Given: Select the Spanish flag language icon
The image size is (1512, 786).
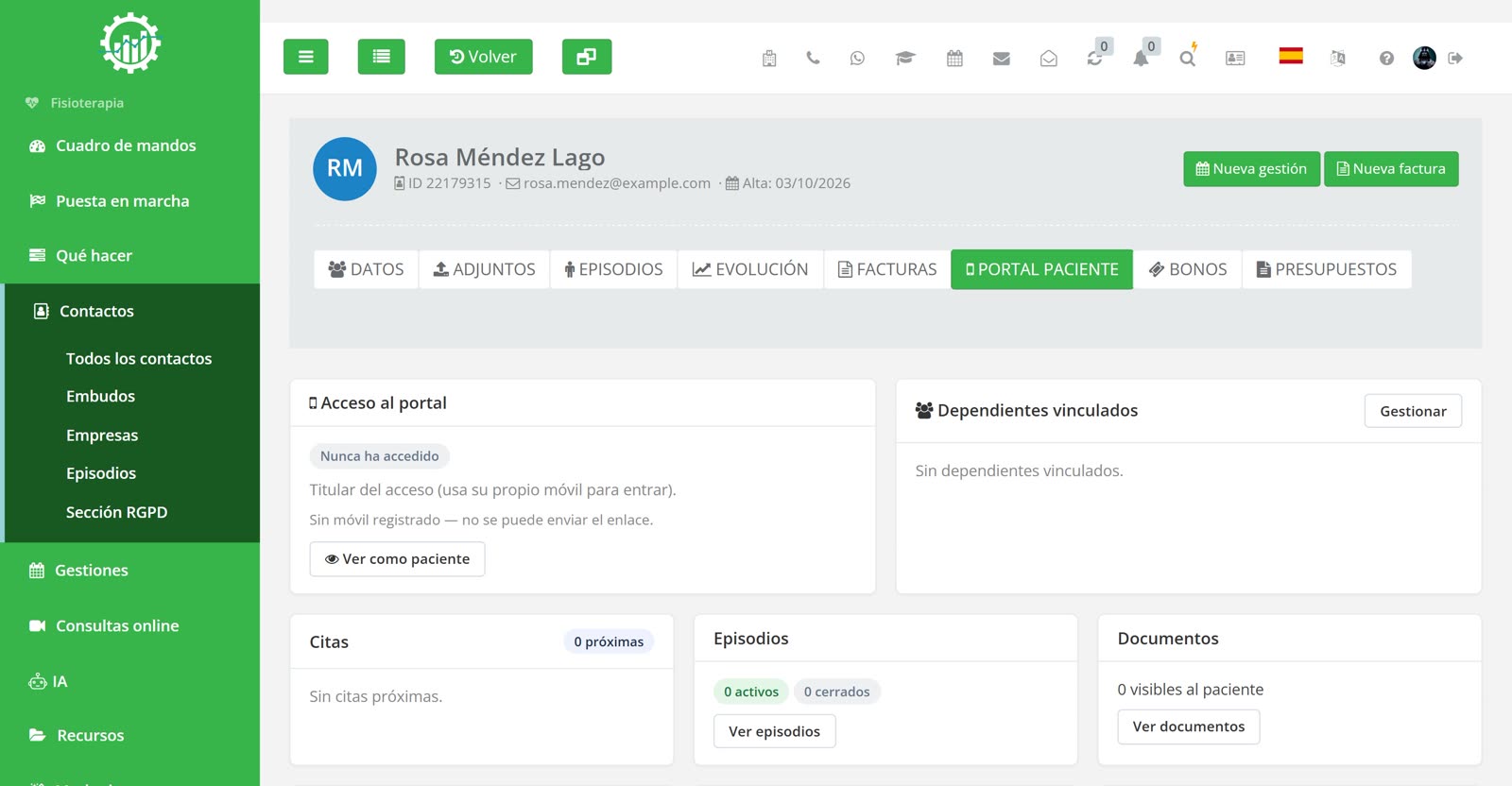Looking at the screenshot, I should click(1291, 56).
